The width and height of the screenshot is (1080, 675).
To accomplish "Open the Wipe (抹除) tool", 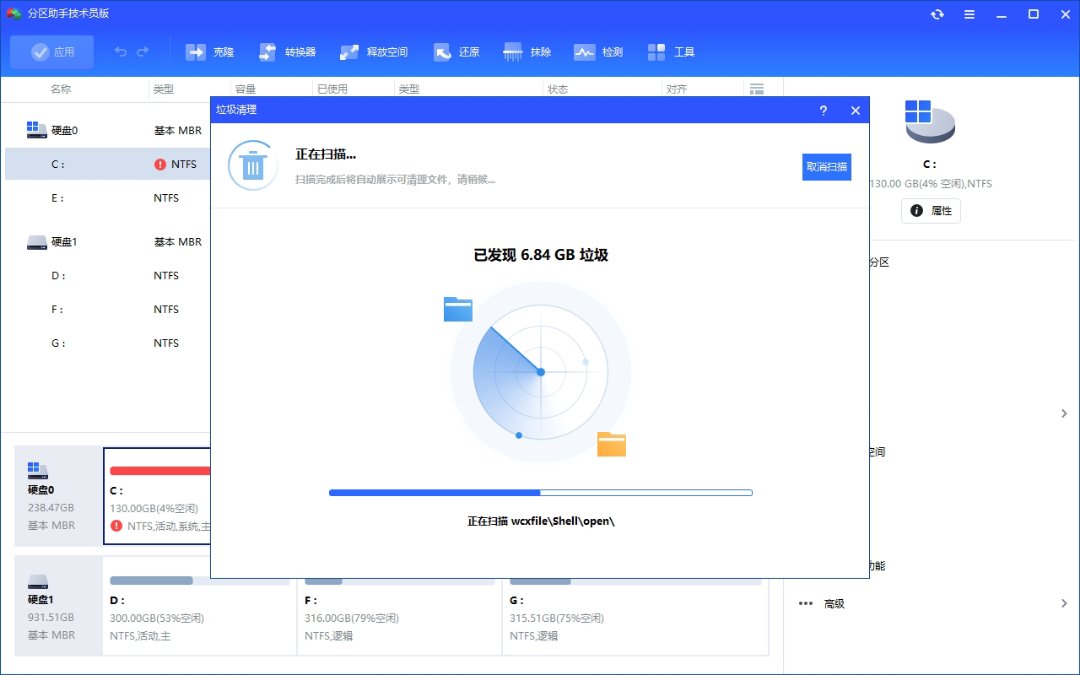I will [x=527, y=52].
